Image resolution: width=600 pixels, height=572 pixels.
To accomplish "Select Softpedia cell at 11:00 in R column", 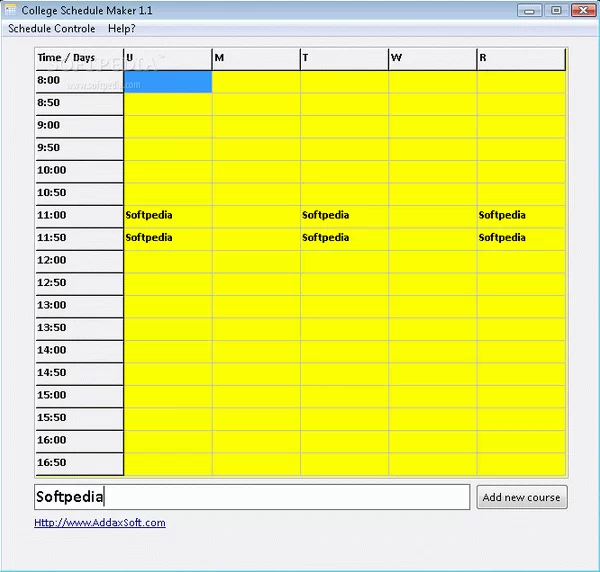I will tap(521, 217).
